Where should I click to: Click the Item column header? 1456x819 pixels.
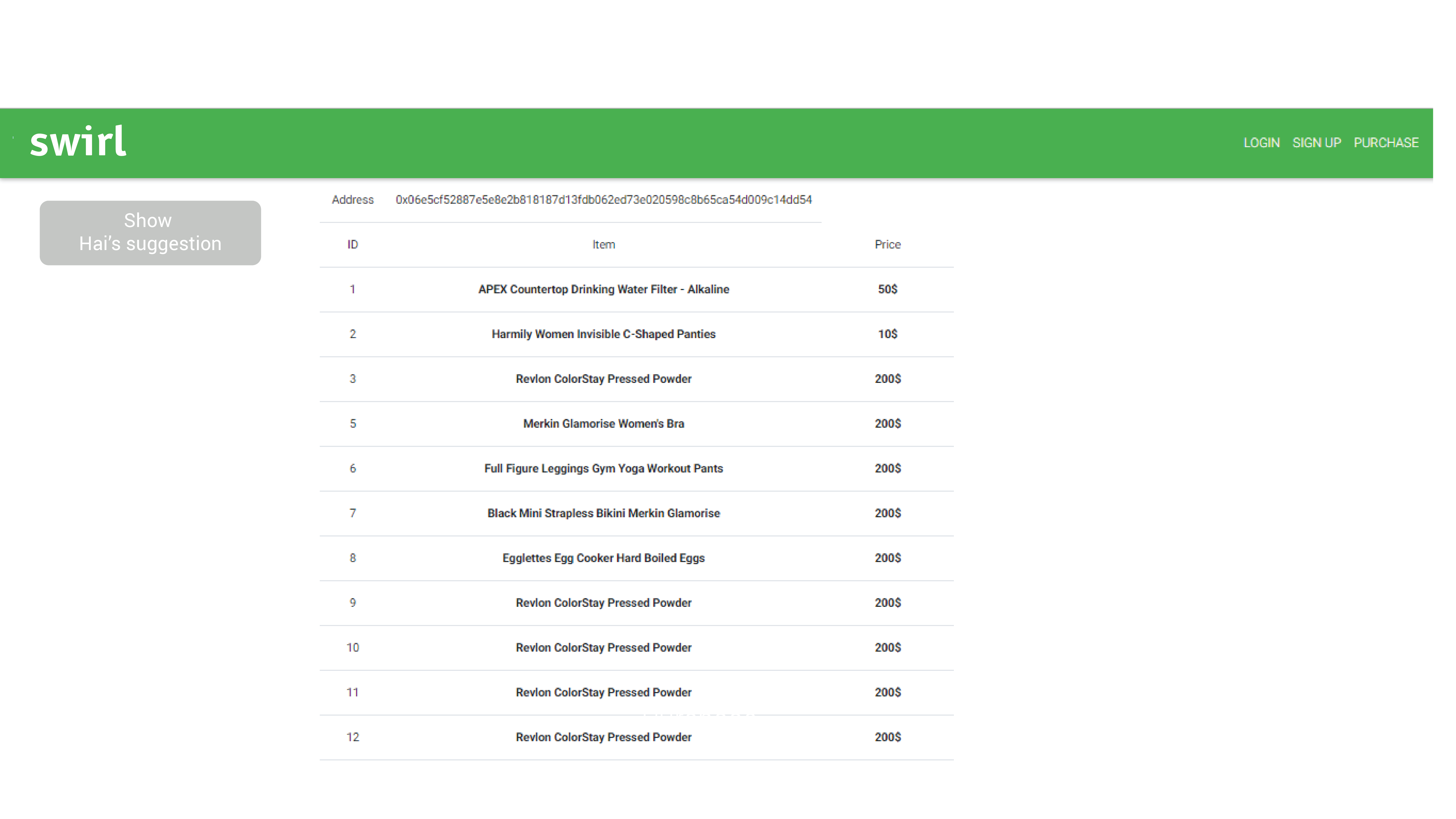coord(603,244)
